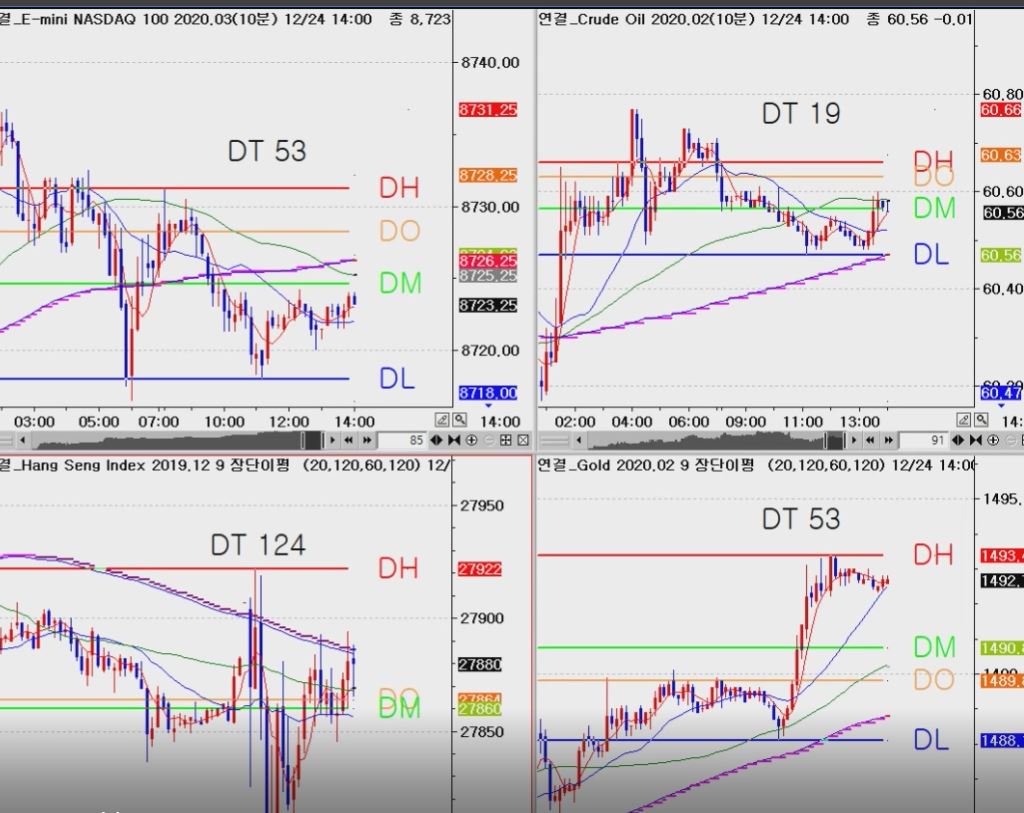Image resolution: width=1024 pixels, height=813 pixels.
Task: Narrow candle spacing in the NASDAQ chart
Action: tap(455, 440)
